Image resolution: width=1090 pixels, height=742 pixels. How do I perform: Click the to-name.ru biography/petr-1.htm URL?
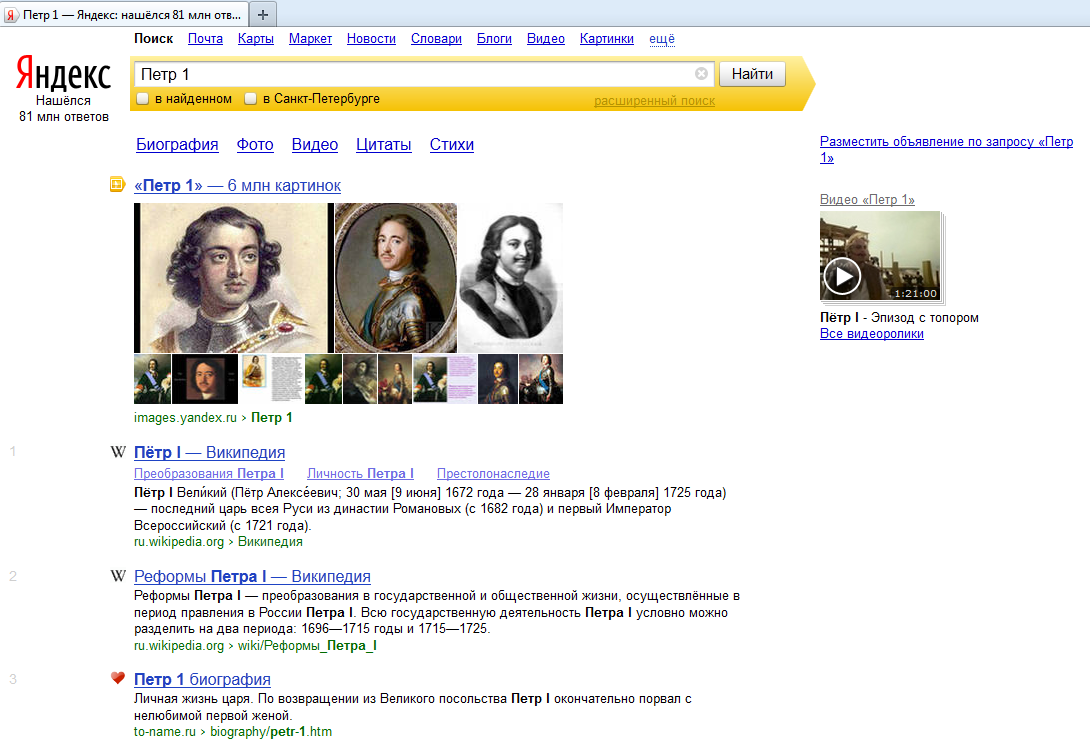click(x=233, y=732)
